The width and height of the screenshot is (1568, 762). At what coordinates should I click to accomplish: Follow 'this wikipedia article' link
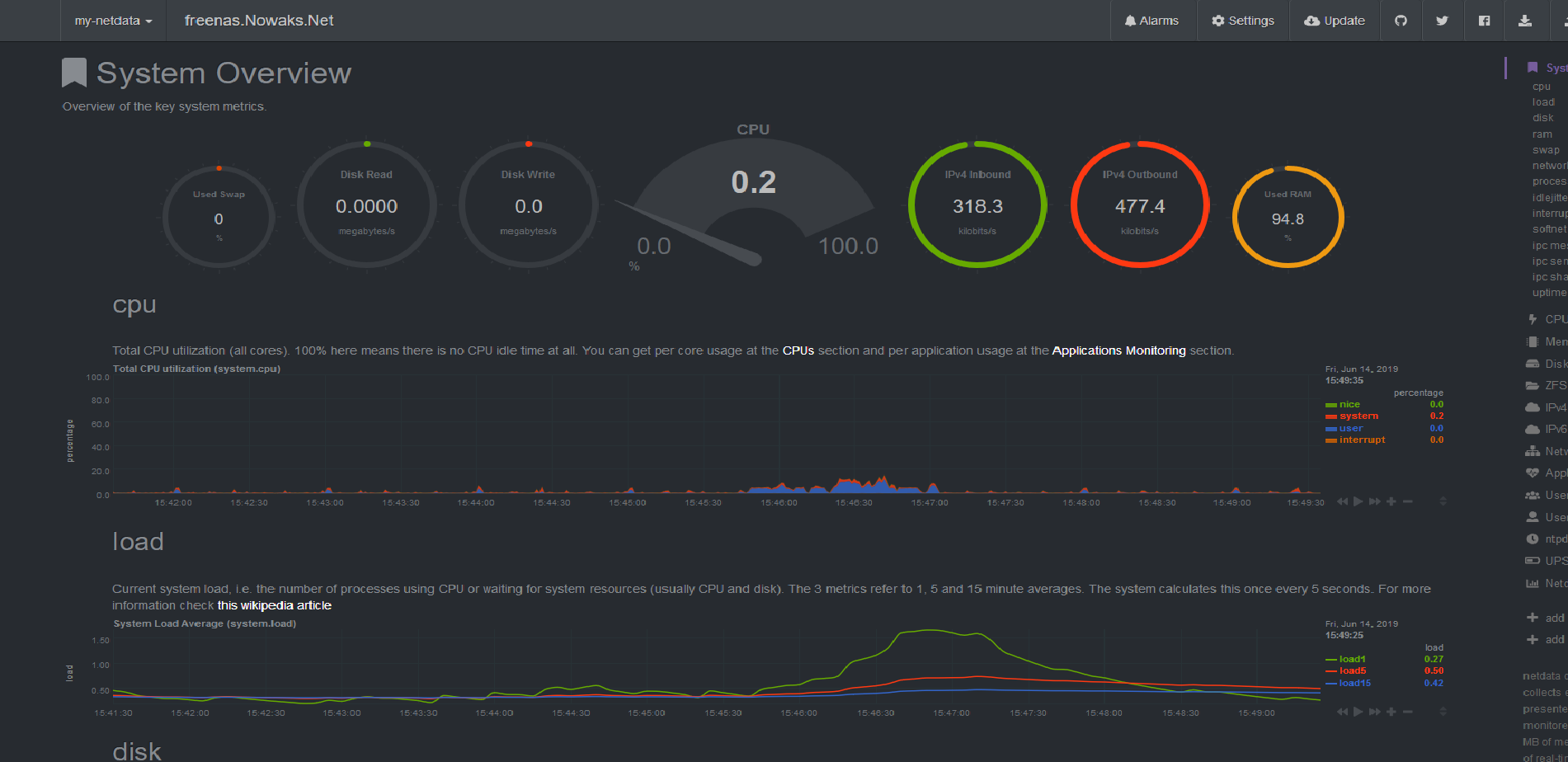(x=274, y=605)
